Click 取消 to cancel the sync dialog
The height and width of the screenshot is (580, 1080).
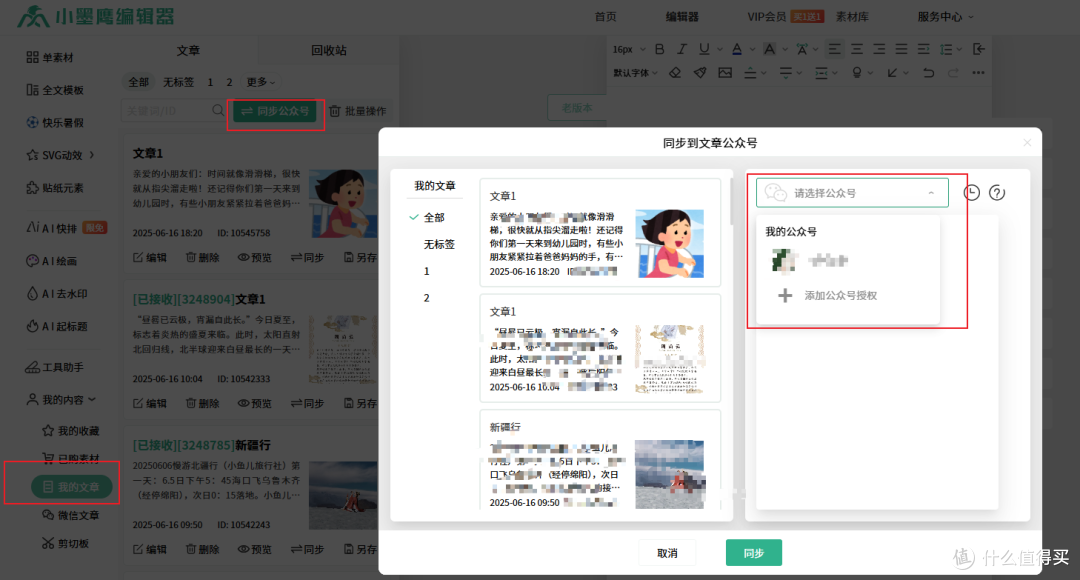pyautogui.click(x=667, y=552)
